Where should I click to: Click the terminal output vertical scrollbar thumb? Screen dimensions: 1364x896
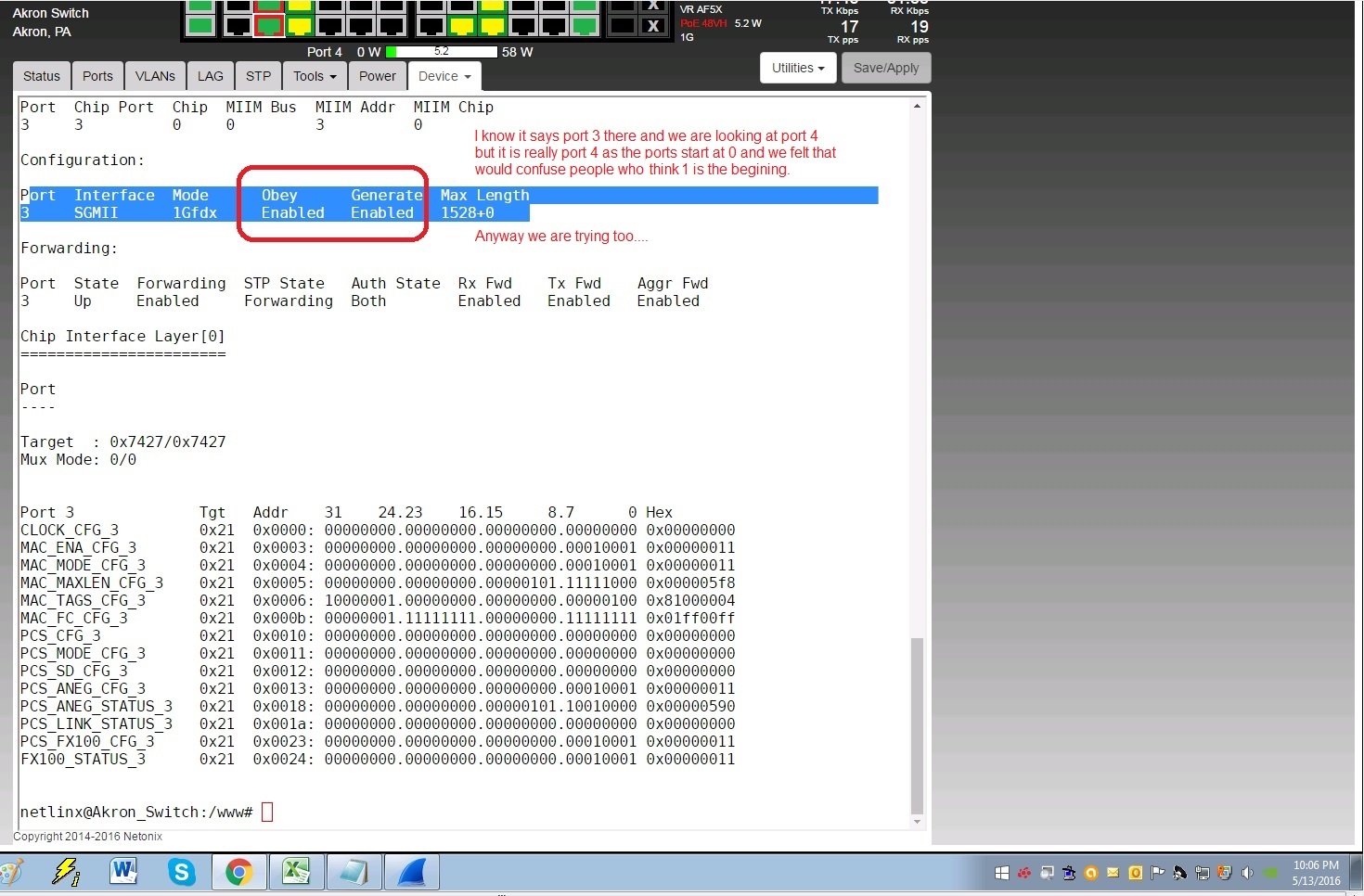917,723
